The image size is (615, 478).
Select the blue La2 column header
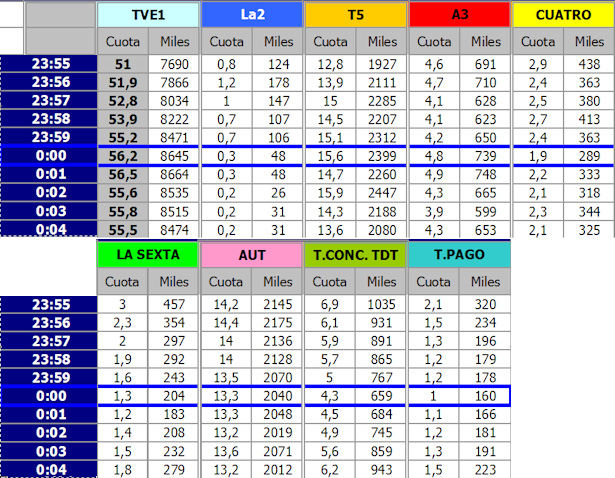tap(251, 15)
